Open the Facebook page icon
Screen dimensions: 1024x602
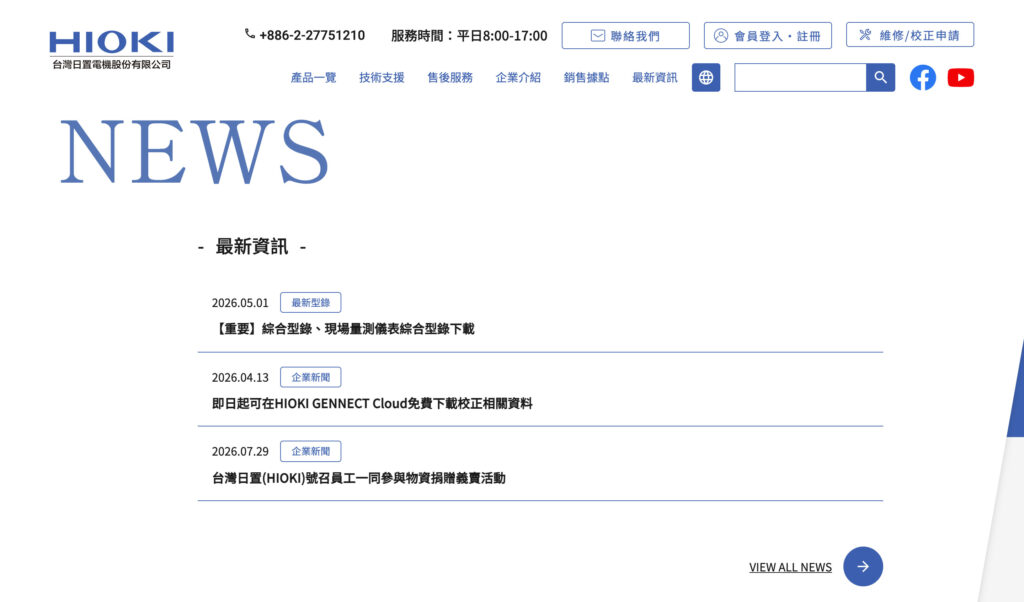(923, 78)
